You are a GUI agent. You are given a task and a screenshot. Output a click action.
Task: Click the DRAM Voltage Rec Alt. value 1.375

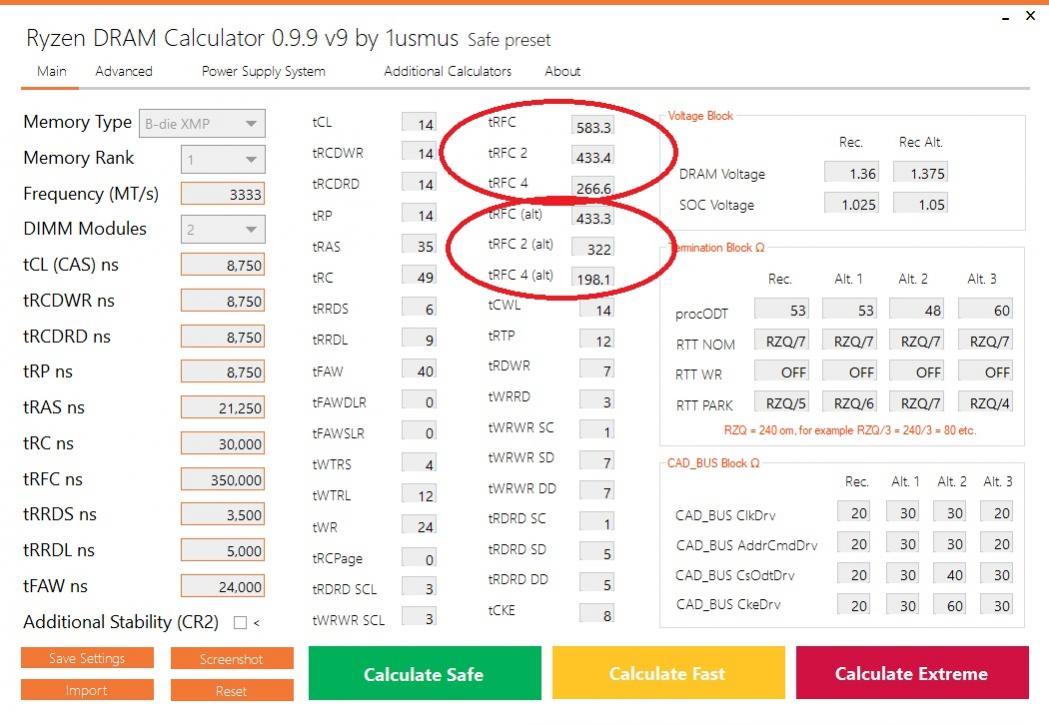coord(921,173)
